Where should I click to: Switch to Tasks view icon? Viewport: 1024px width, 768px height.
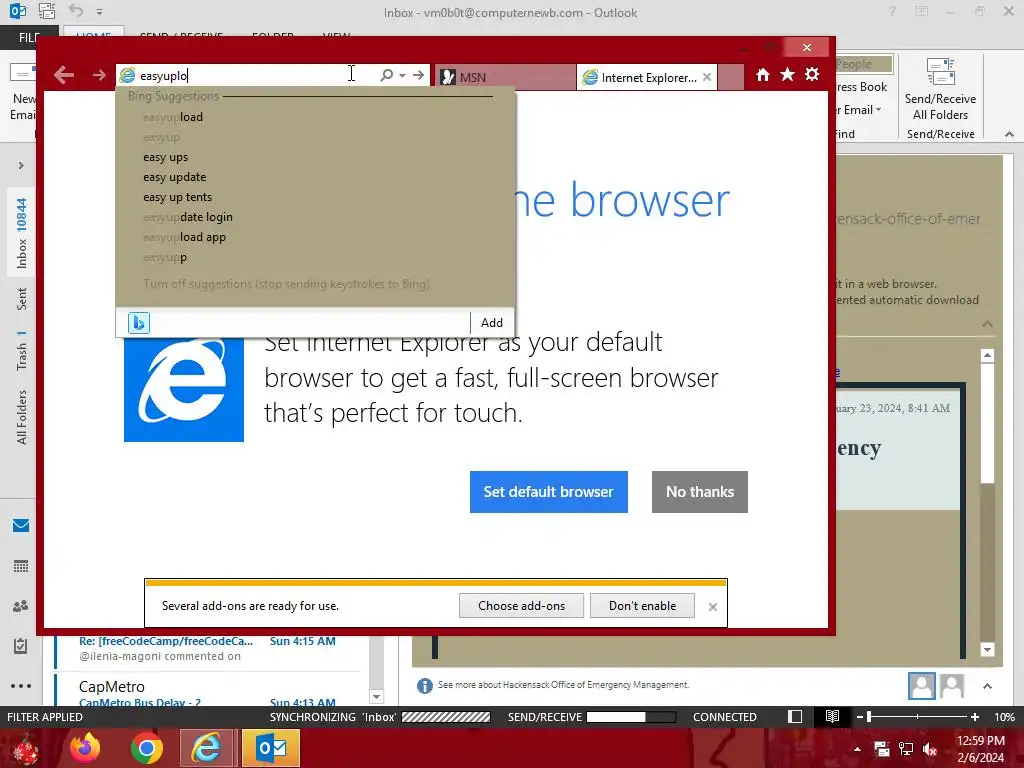pos(20,646)
